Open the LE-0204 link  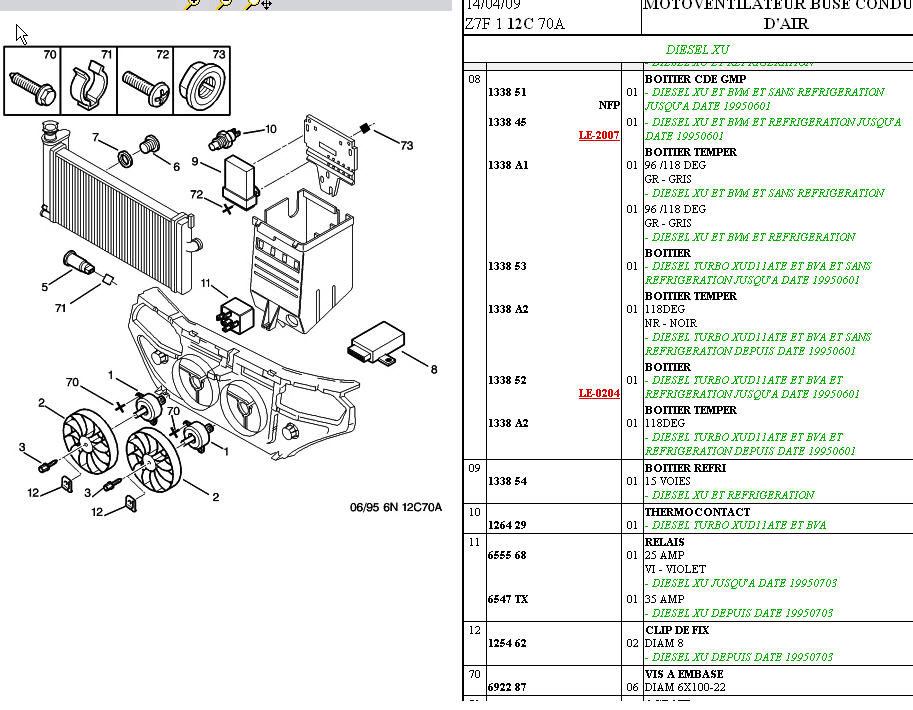pos(599,393)
